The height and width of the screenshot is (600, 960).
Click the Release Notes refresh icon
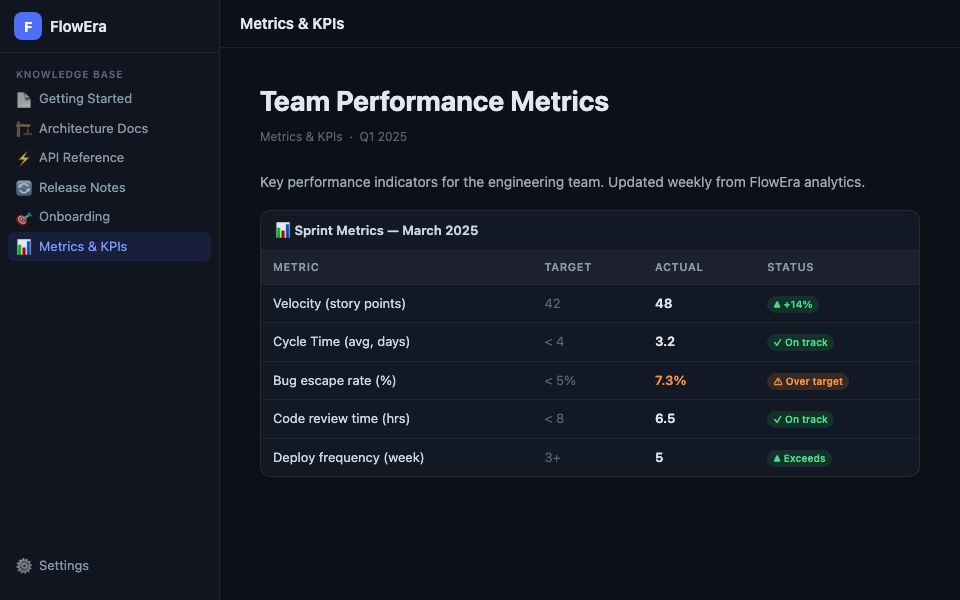point(24,188)
